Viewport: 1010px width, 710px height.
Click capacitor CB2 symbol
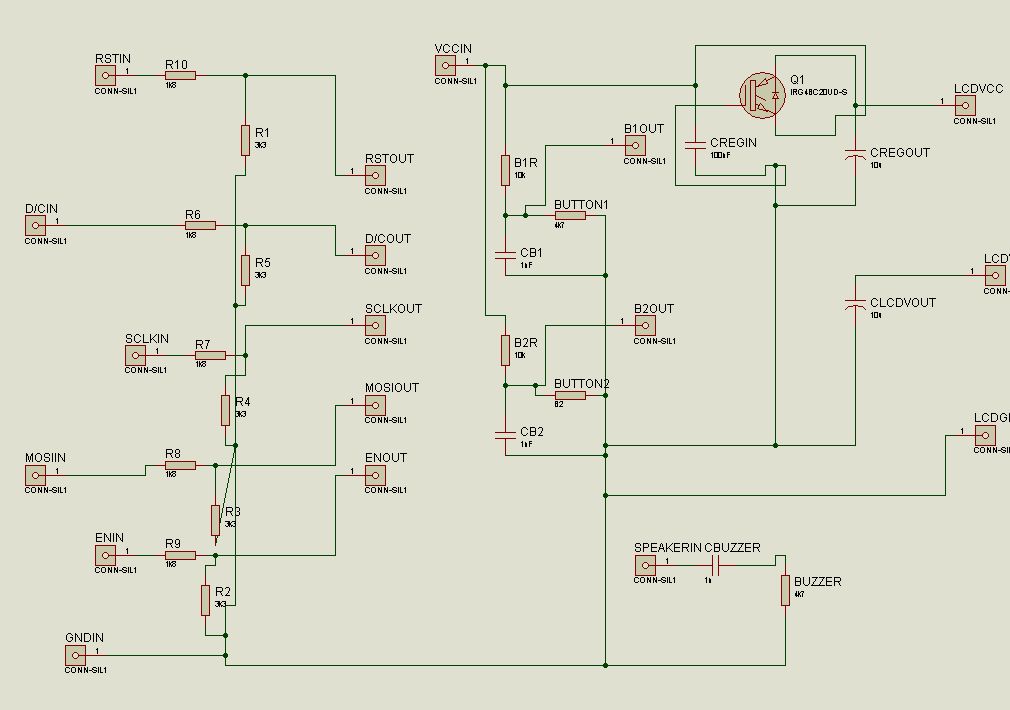506,435
